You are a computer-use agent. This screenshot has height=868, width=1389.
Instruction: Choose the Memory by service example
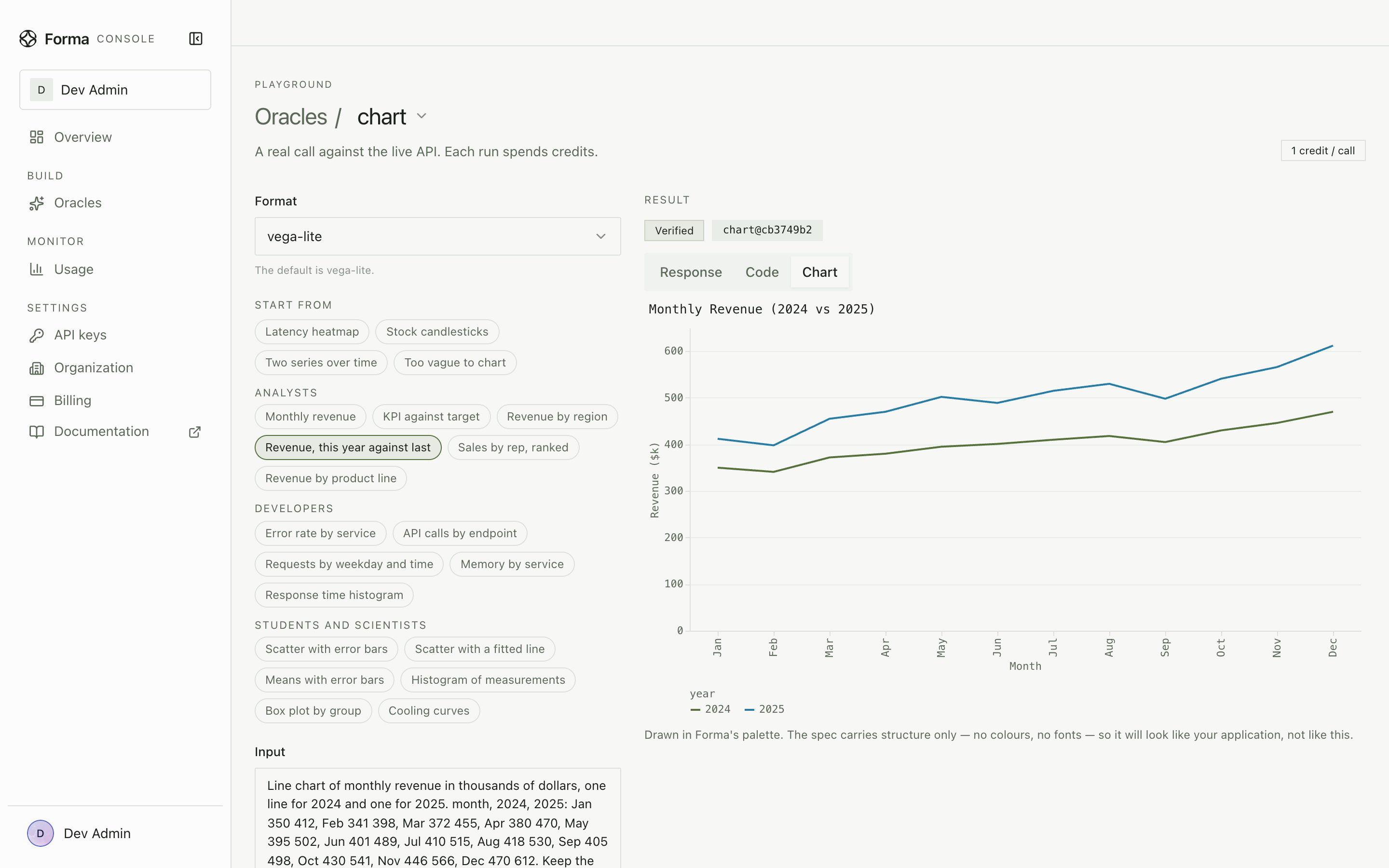[x=512, y=564]
